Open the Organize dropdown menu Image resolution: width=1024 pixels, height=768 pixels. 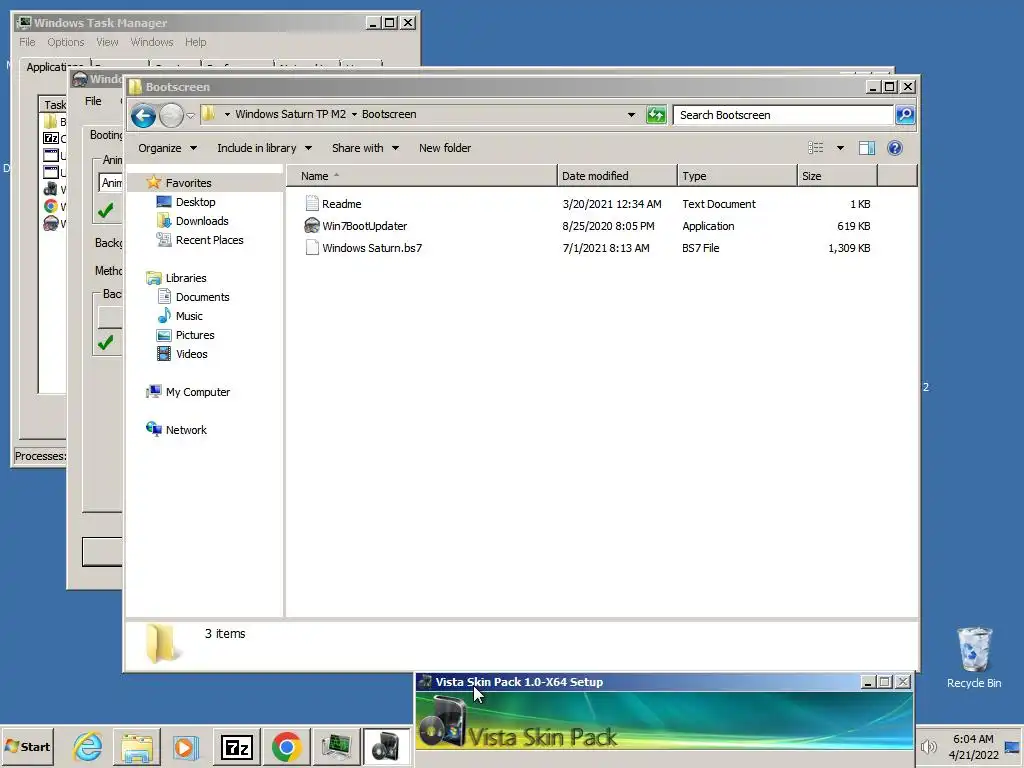coord(167,148)
